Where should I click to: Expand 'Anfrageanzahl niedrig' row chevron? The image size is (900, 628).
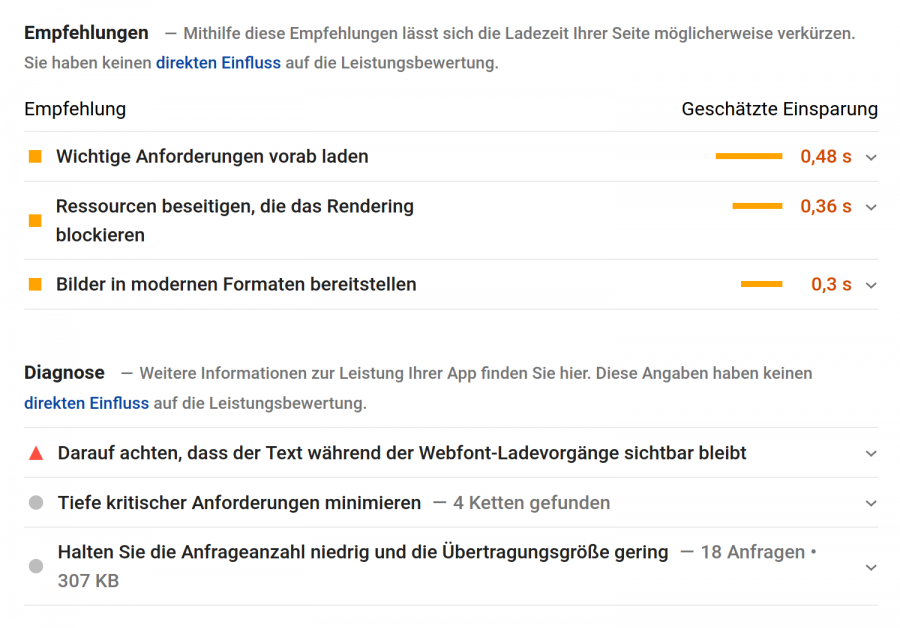[x=871, y=567]
